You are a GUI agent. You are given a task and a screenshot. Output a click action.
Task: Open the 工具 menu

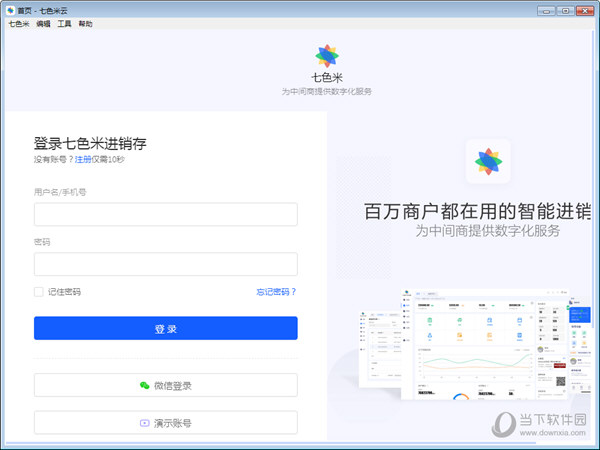[64, 24]
